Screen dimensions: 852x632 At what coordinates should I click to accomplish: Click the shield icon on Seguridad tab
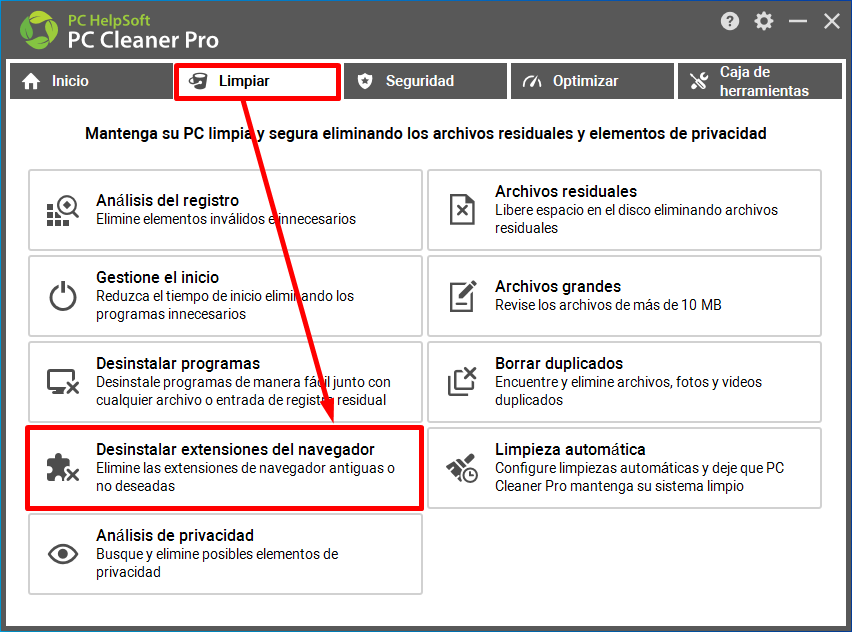click(x=365, y=81)
